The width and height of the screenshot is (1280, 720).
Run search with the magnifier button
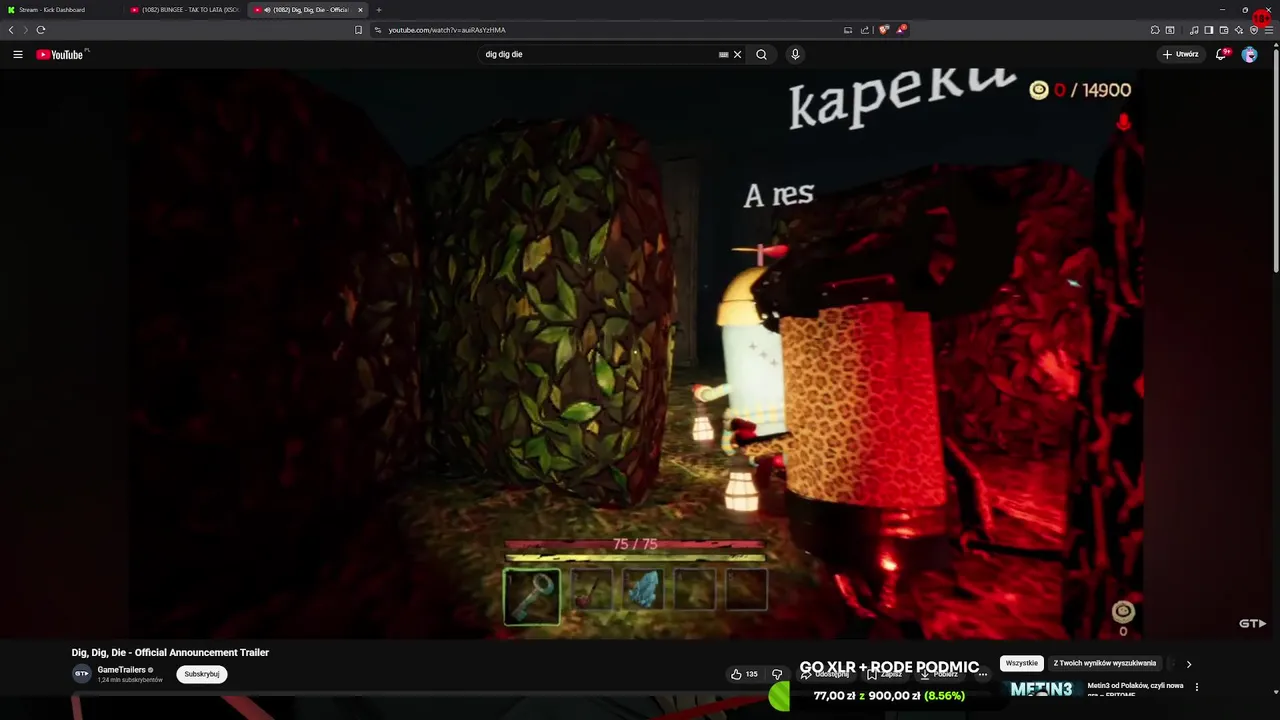click(x=761, y=55)
